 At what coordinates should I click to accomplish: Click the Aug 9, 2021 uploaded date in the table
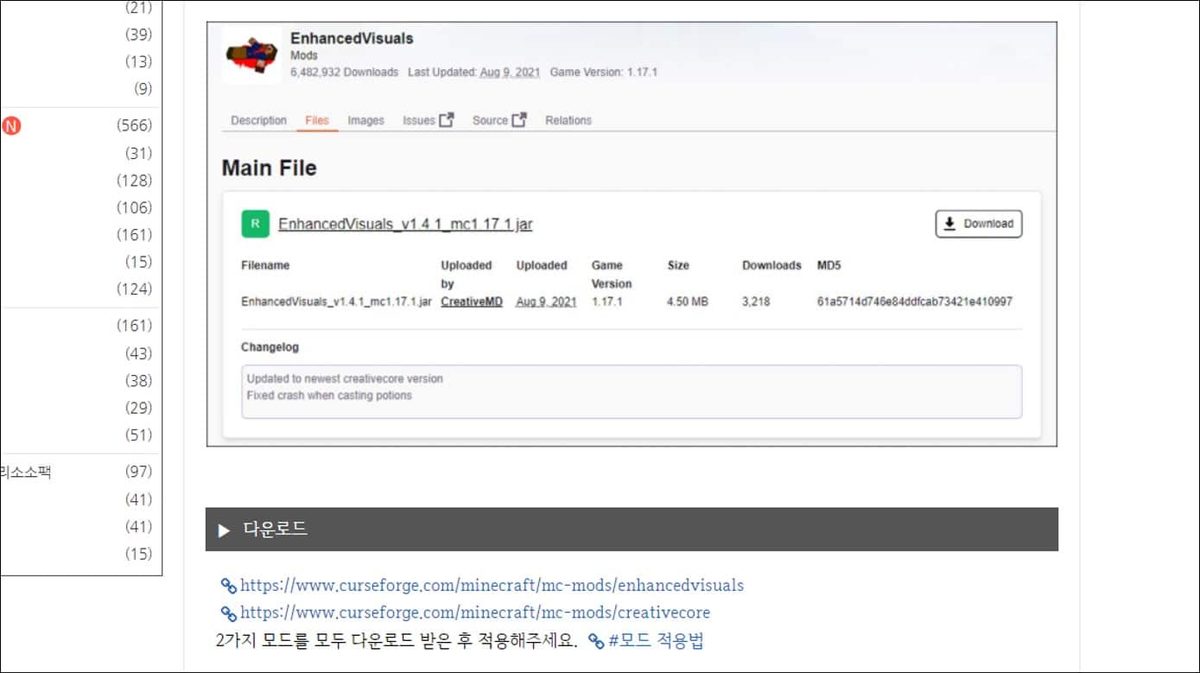click(x=546, y=301)
